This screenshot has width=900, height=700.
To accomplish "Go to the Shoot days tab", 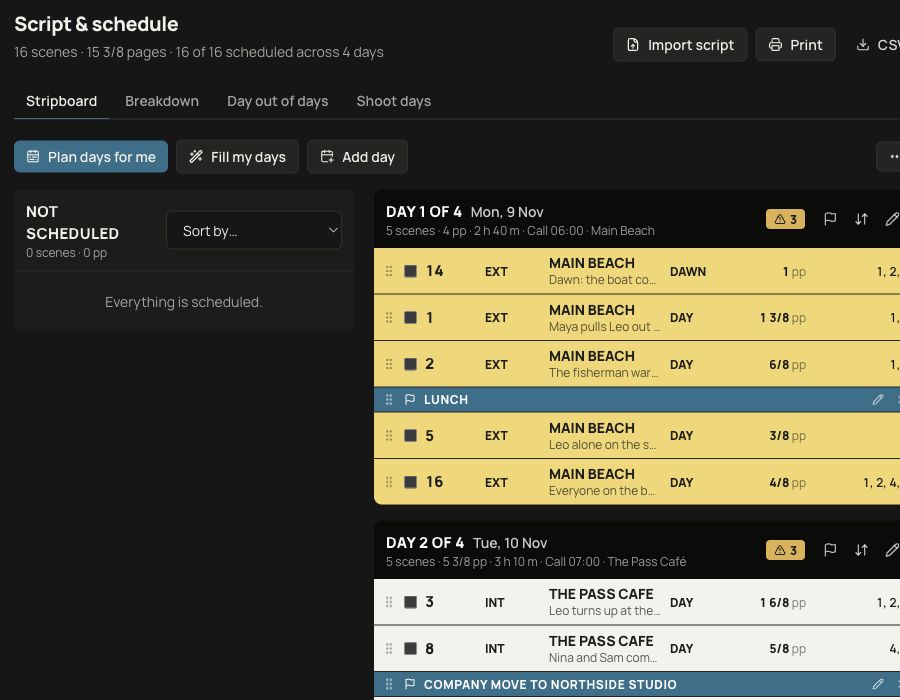I will pyautogui.click(x=393, y=101).
